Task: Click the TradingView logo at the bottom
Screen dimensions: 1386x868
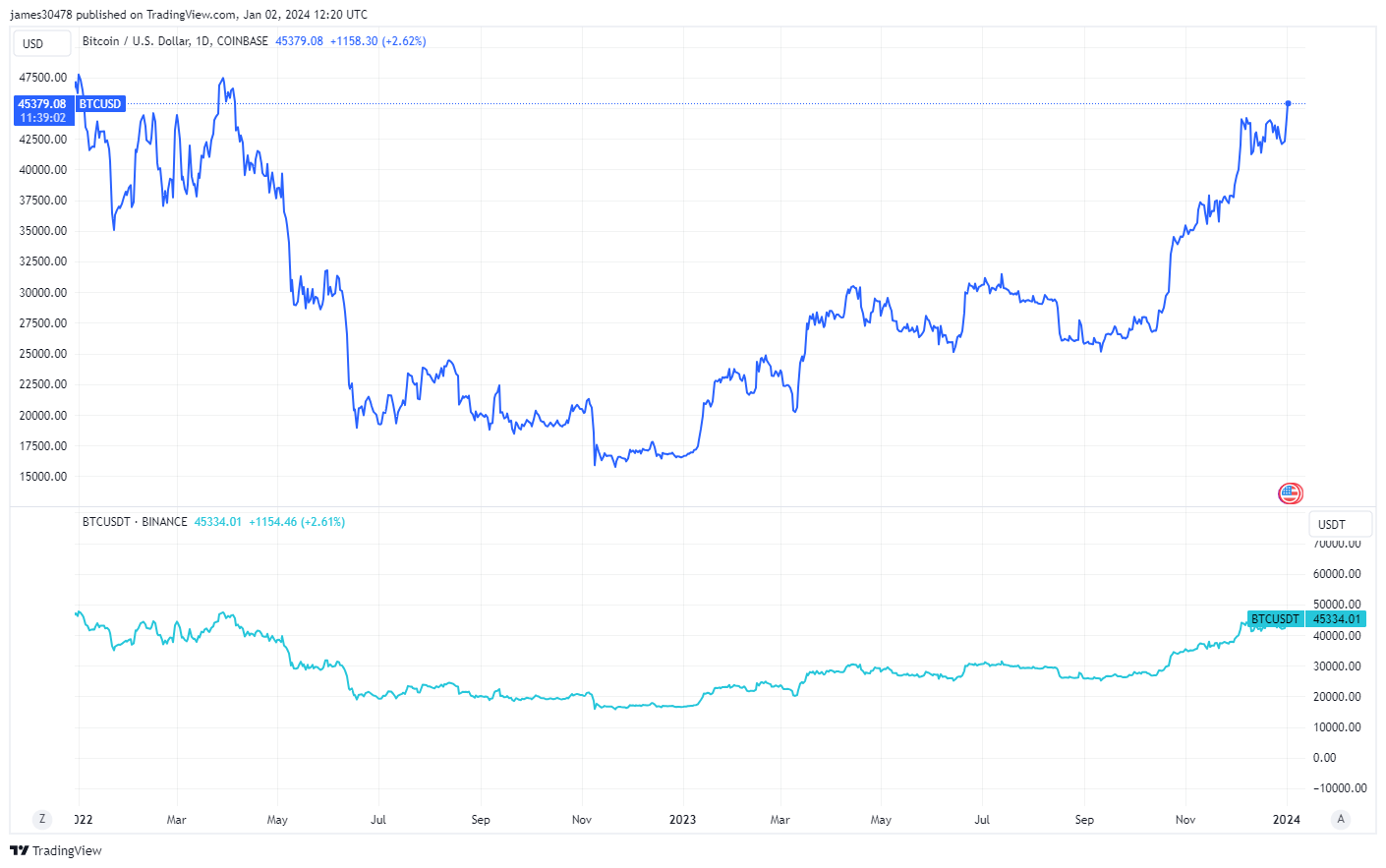Action: tap(56, 850)
